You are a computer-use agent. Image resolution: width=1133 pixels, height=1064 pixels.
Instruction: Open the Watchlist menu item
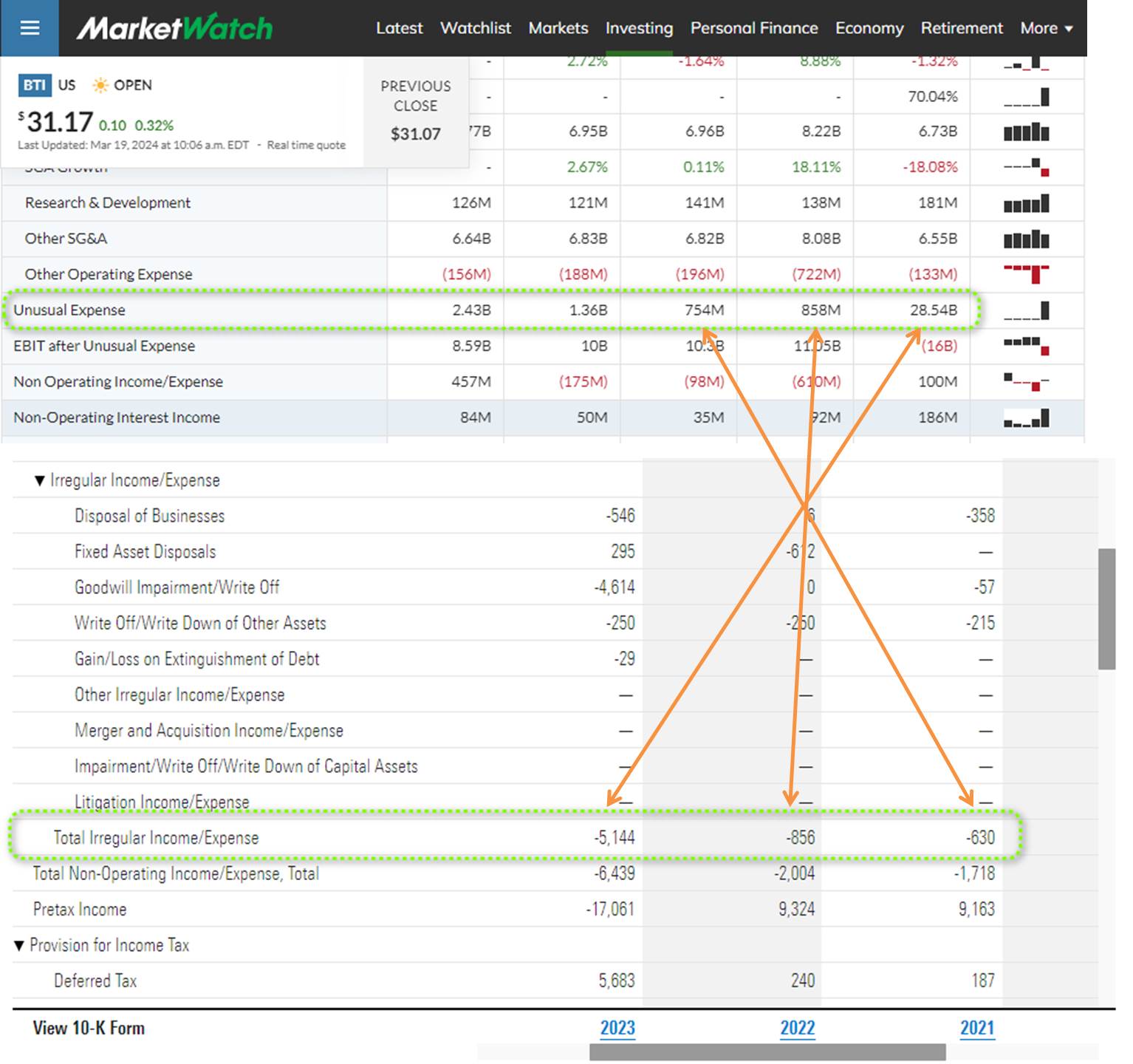coord(475,28)
